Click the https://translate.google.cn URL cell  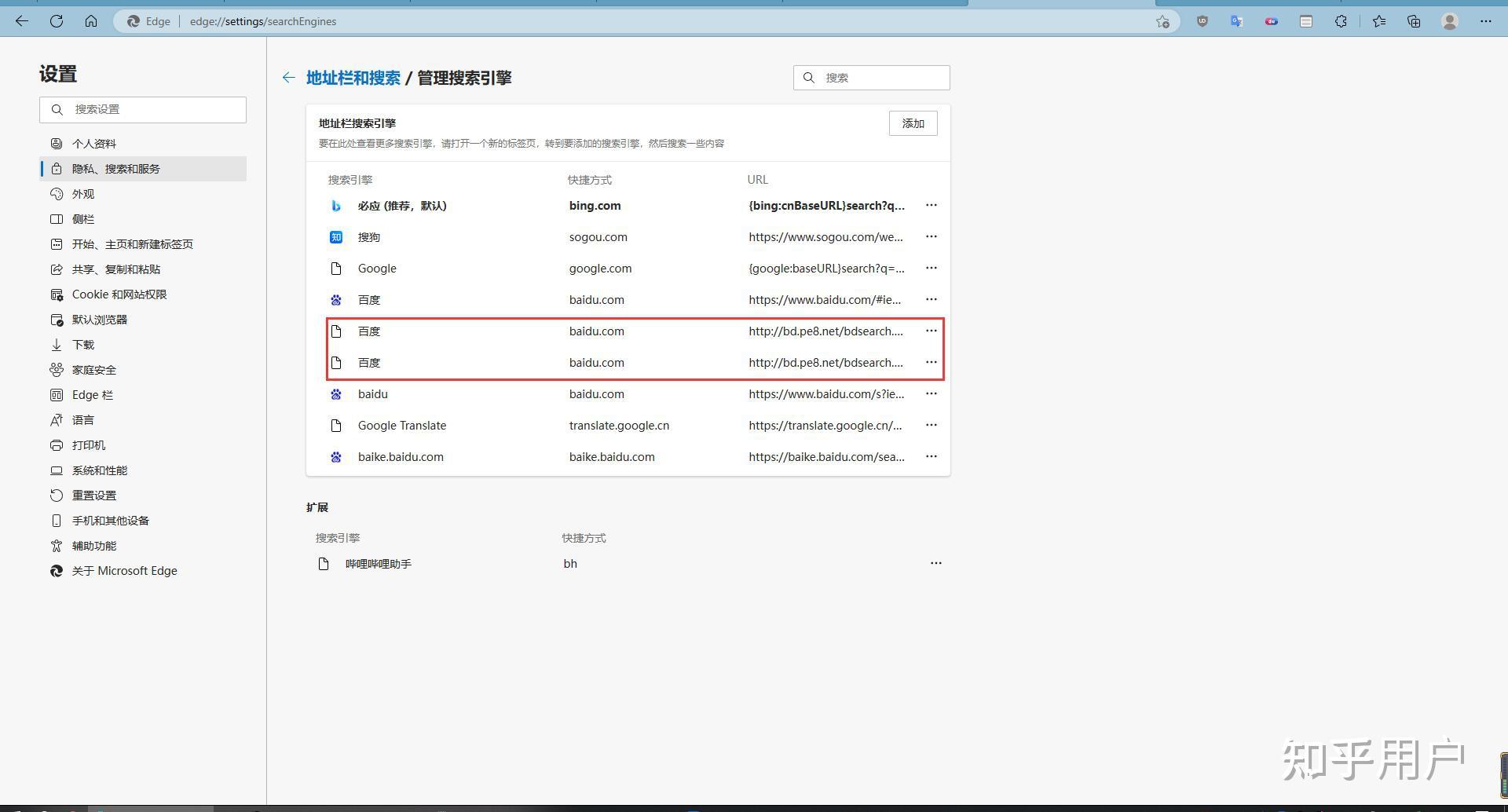point(825,426)
